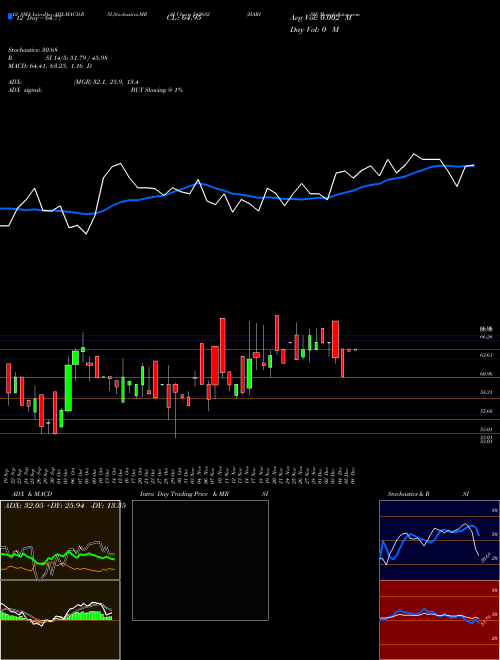Open the MACD histogram chart thumbnail
500x660 pixels.
pos(60,620)
